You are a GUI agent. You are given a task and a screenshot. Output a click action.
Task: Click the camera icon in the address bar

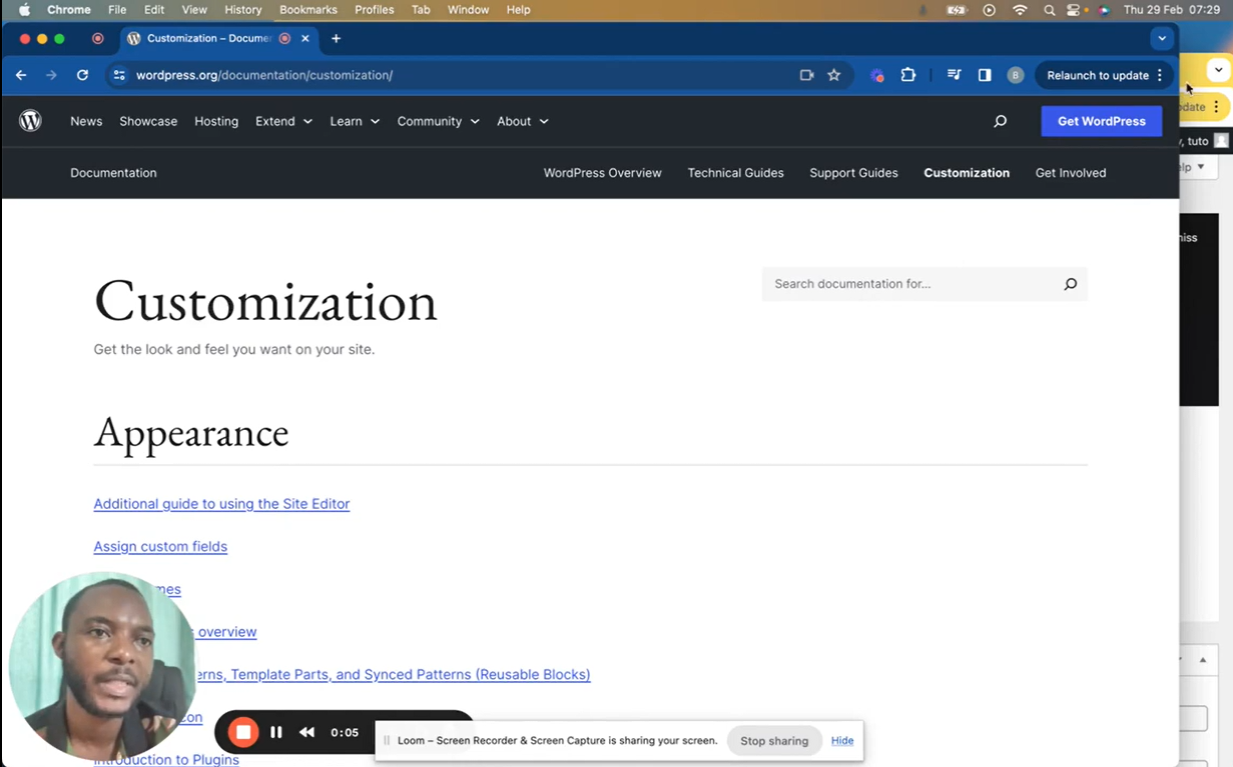point(807,75)
